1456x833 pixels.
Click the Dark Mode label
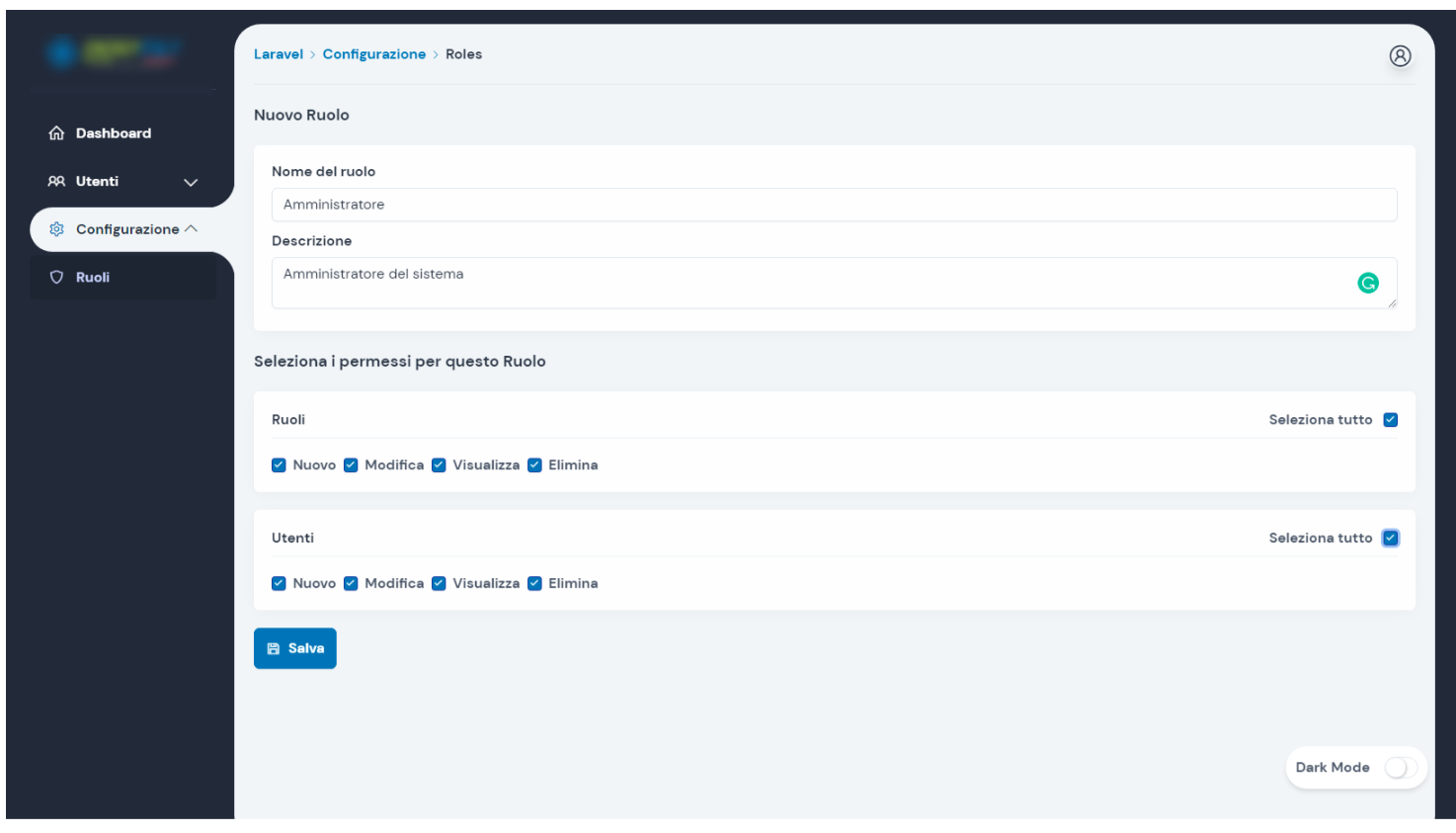tap(1333, 768)
